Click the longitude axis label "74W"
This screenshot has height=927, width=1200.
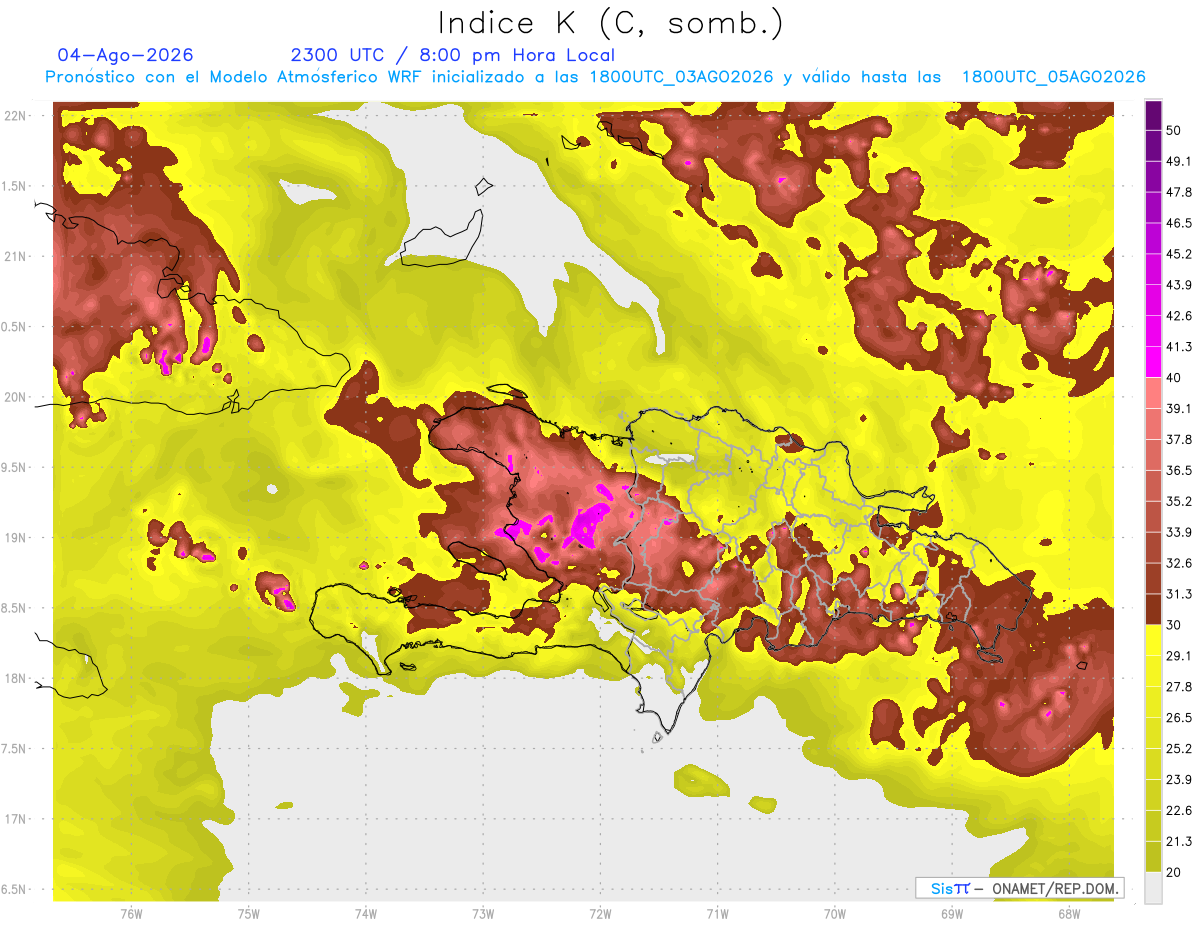pos(365,914)
